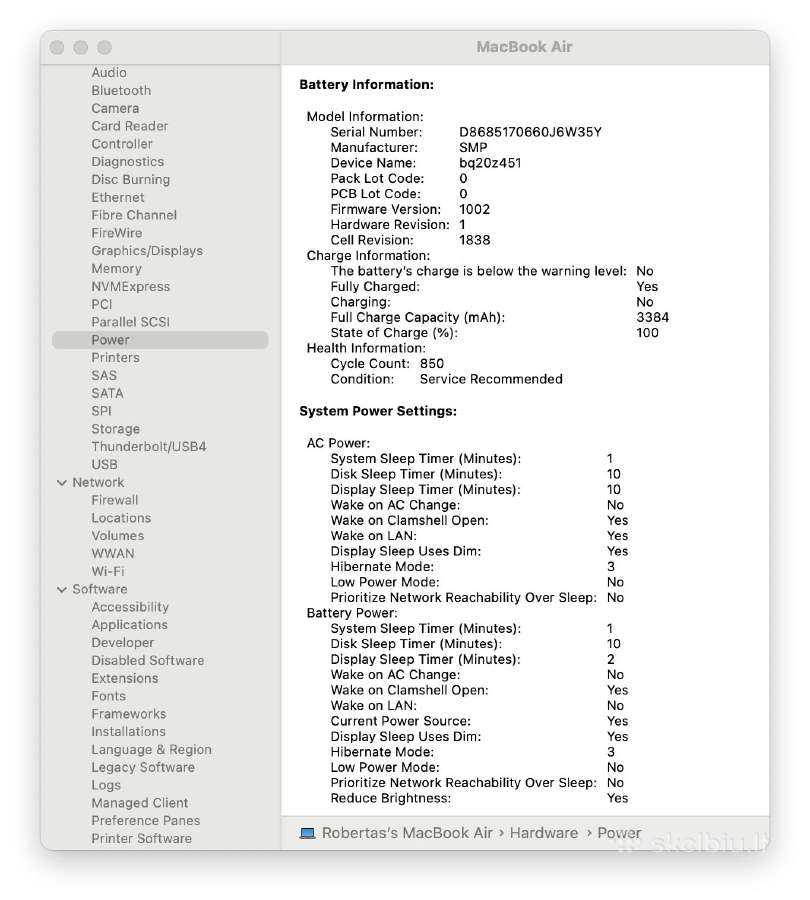Select the Software category heading
Image resolution: width=810 pixels, height=900 pixels.
pyautogui.click(x=100, y=589)
